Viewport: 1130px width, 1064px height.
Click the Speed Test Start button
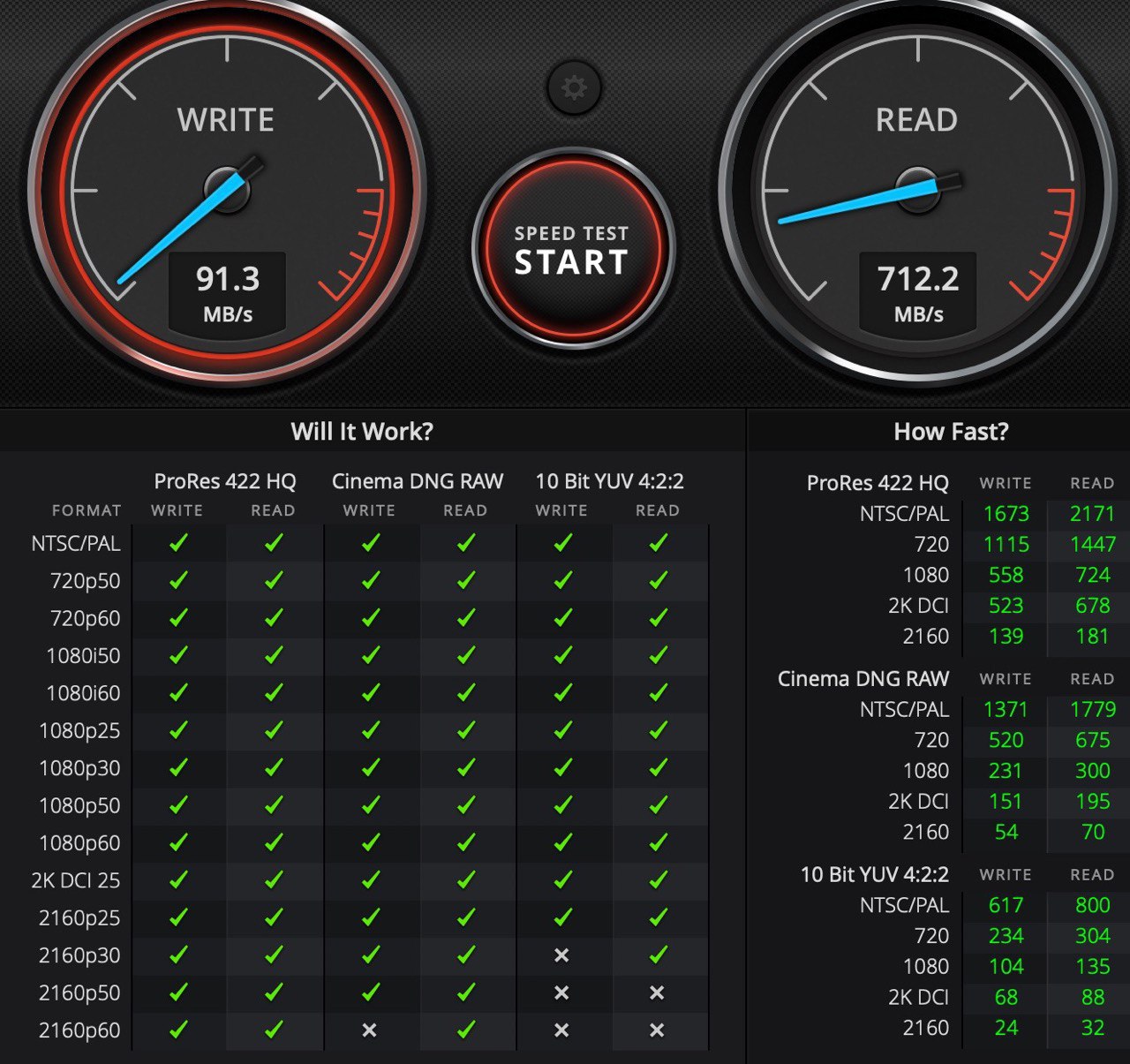coord(573,249)
